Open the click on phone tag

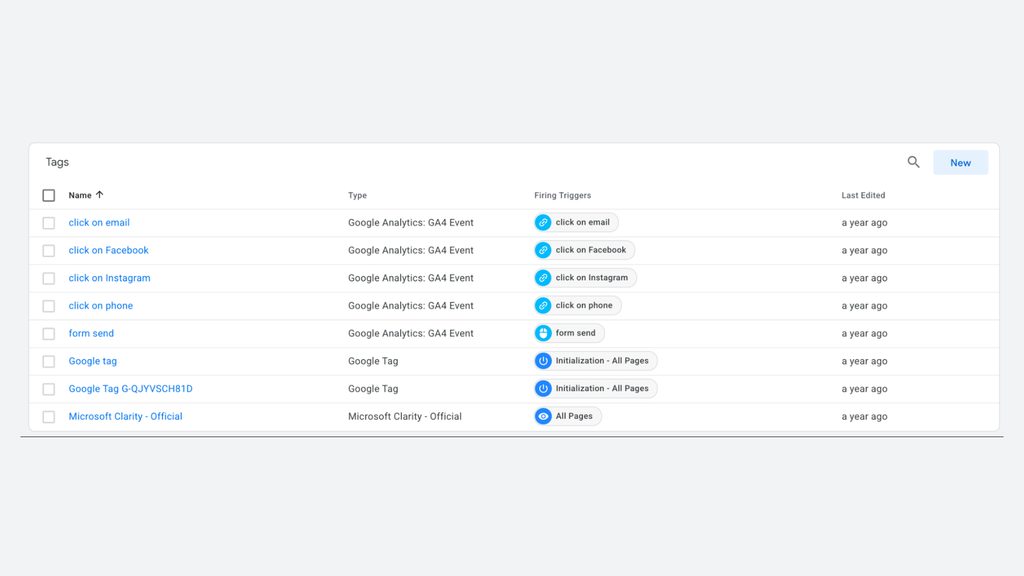[101, 306]
